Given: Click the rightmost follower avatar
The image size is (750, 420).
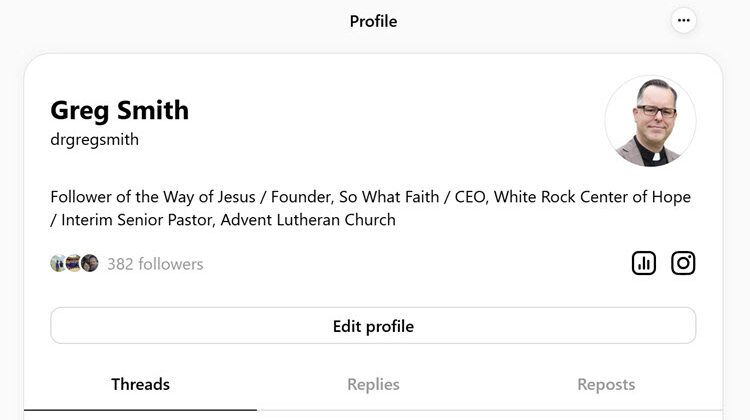Looking at the screenshot, I should tap(90, 264).
